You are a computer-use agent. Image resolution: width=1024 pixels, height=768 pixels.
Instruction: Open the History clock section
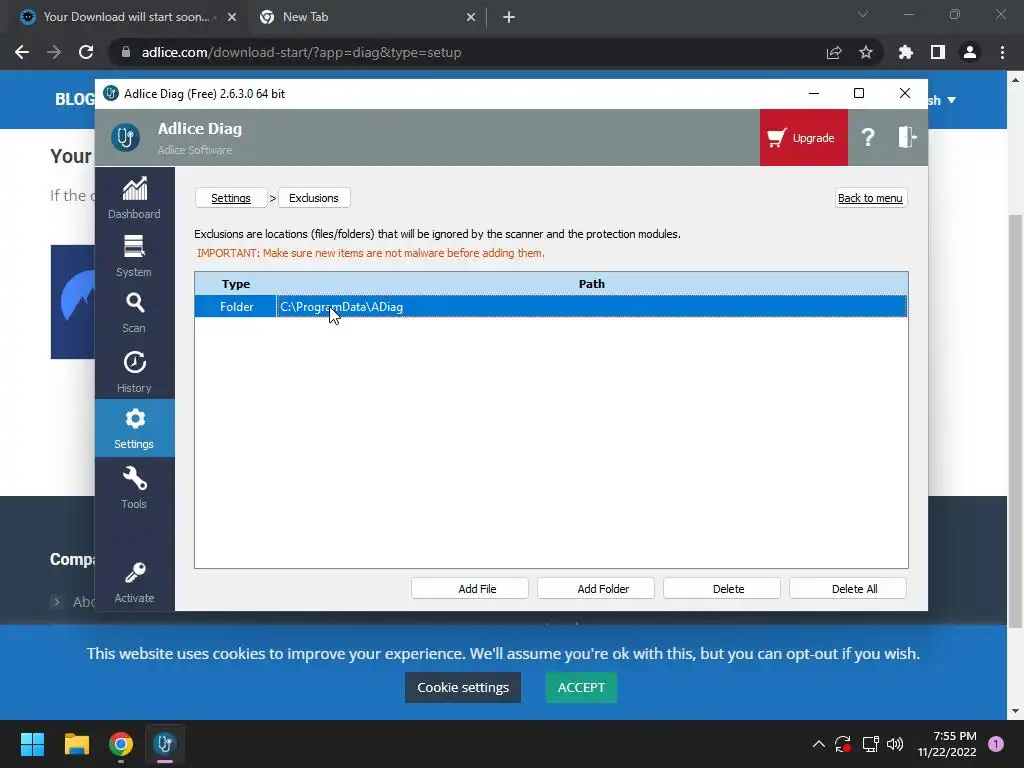[x=135, y=372]
